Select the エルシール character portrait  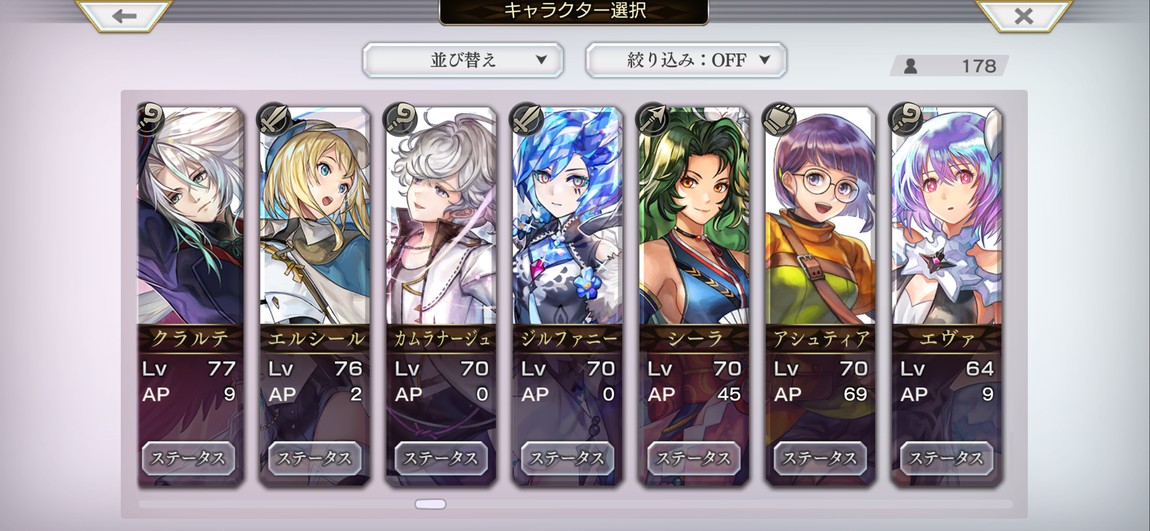(x=315, y=216)
